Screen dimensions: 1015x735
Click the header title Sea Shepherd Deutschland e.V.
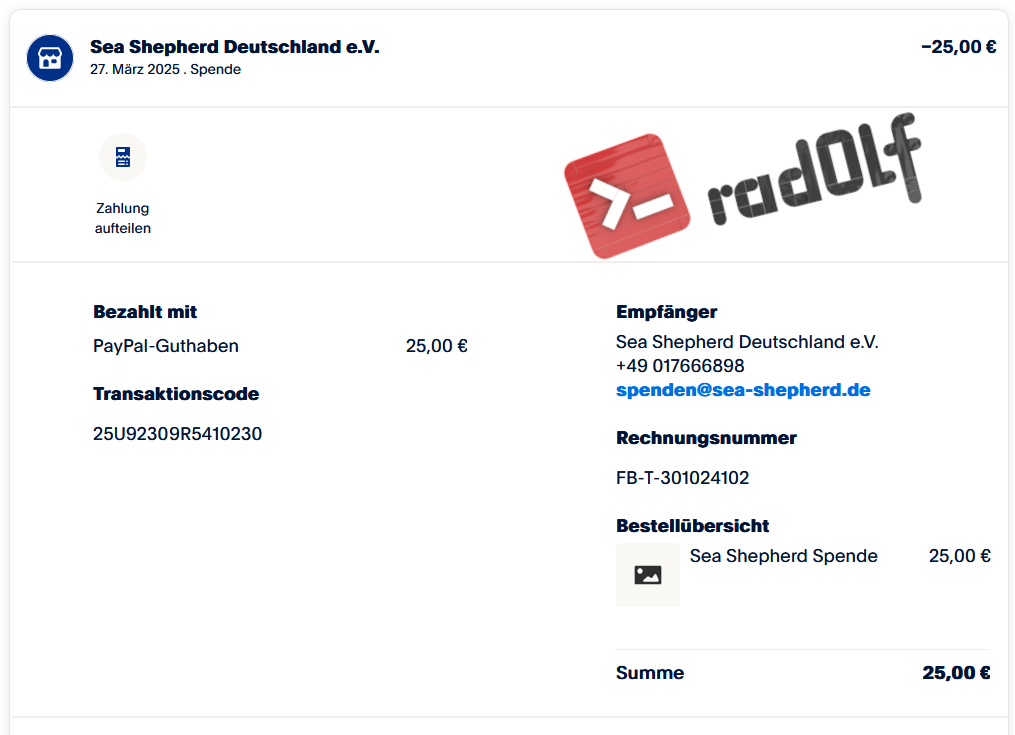pos(235,47)
